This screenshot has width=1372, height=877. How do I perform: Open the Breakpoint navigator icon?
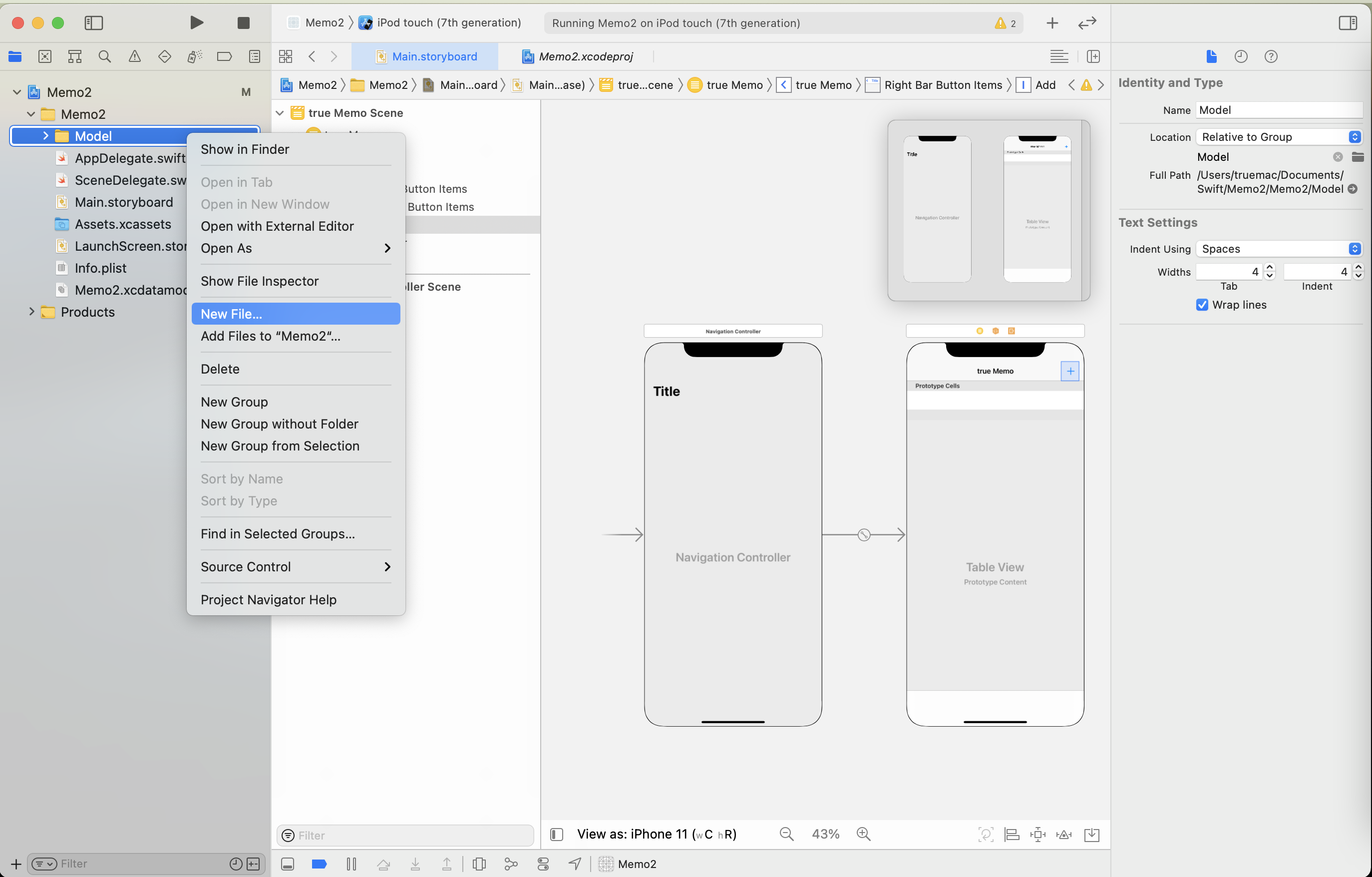tap(225, 56)
